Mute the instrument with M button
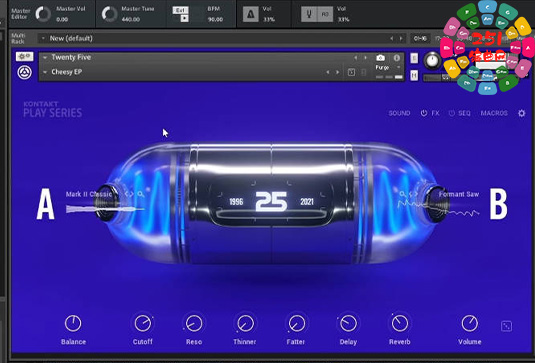The image size is (535, 363). [414, 75]
